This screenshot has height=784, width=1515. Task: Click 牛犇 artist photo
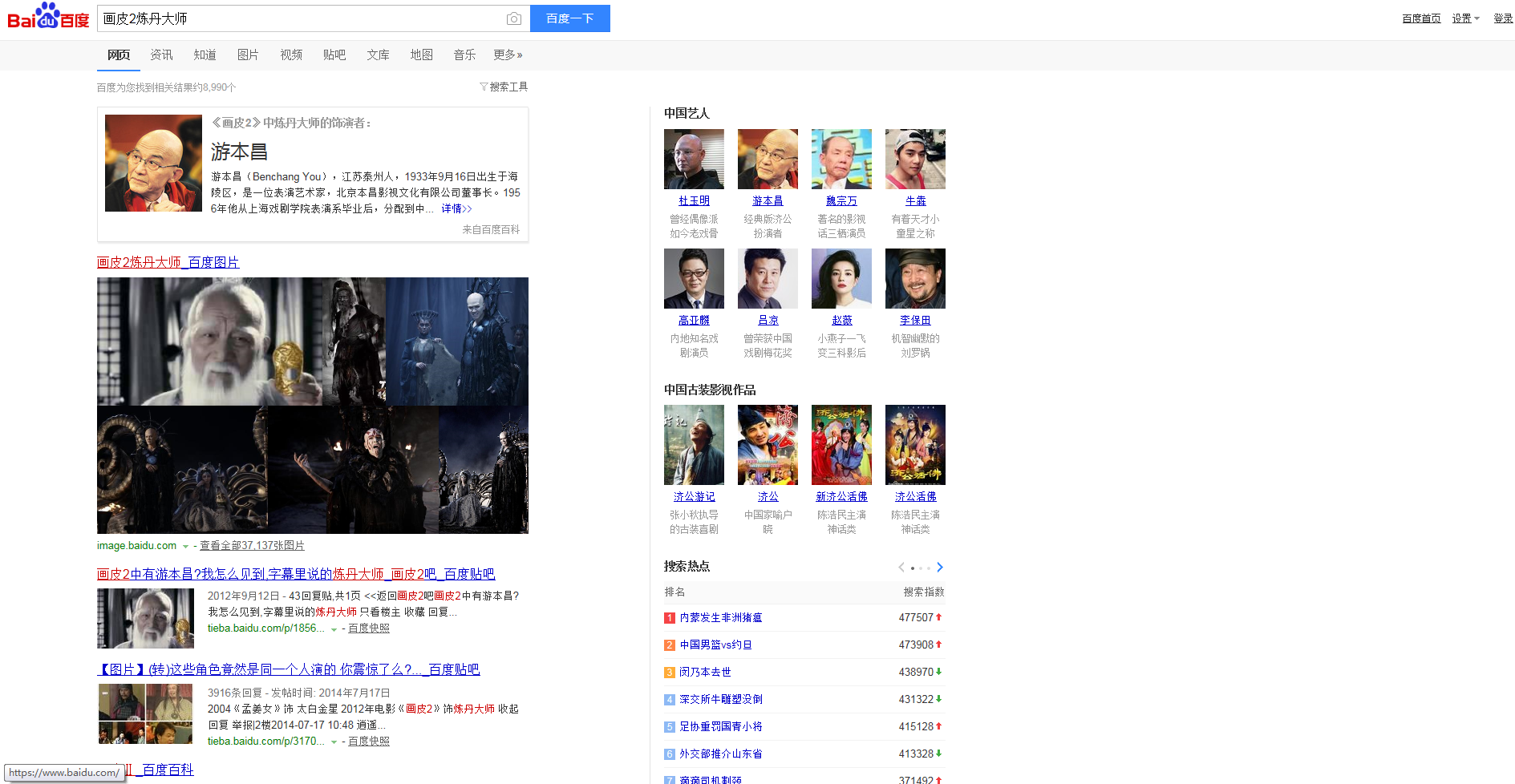(x=915, y=159)
